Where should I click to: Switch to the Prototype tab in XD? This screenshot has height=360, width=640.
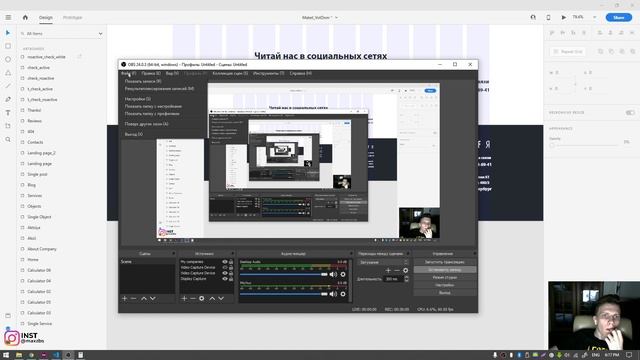(x=72, y=18)
